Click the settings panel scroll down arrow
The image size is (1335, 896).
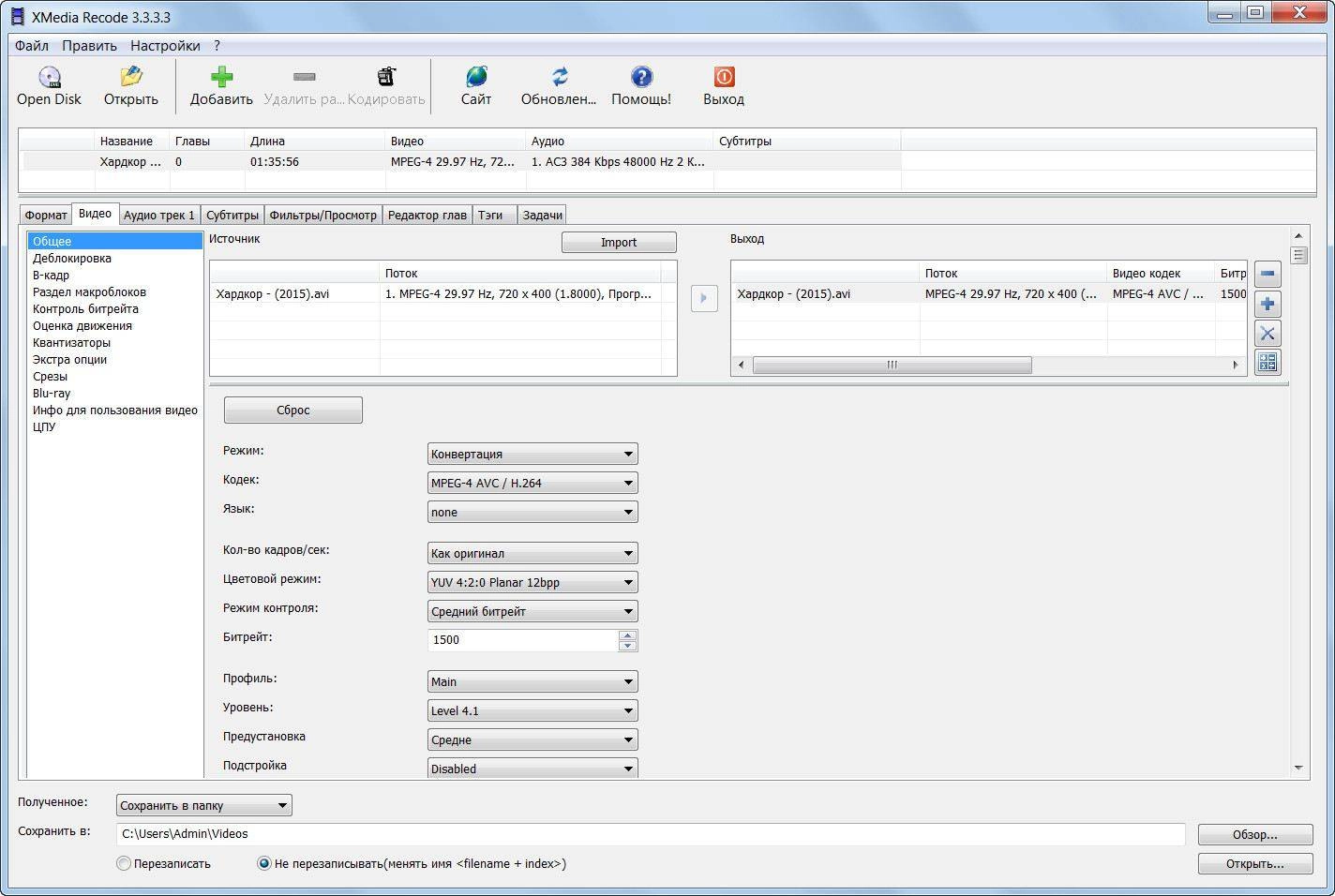pos(1298,768)
